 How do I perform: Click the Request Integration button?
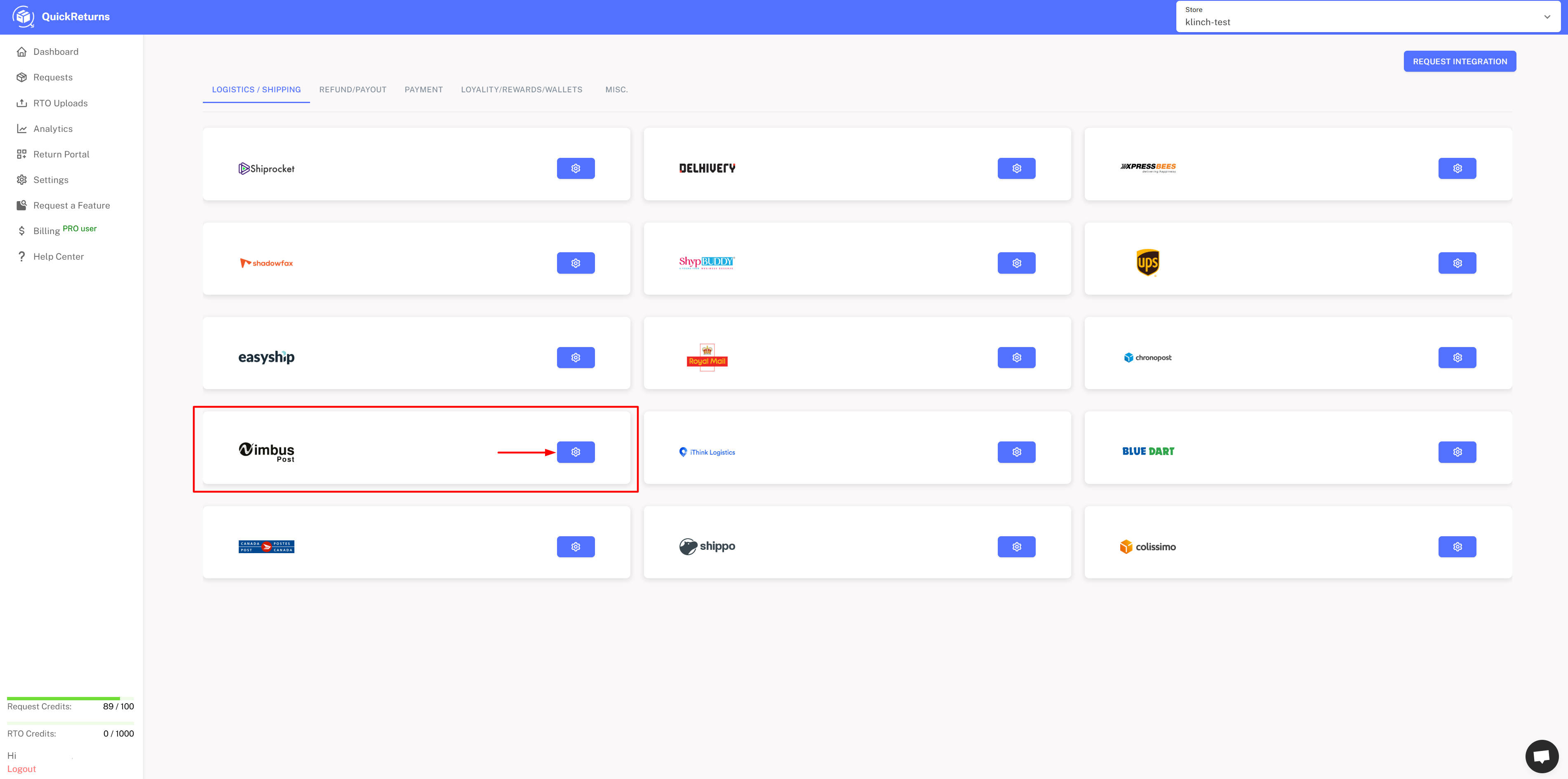pyautogui.click(x=1460, y=61)
